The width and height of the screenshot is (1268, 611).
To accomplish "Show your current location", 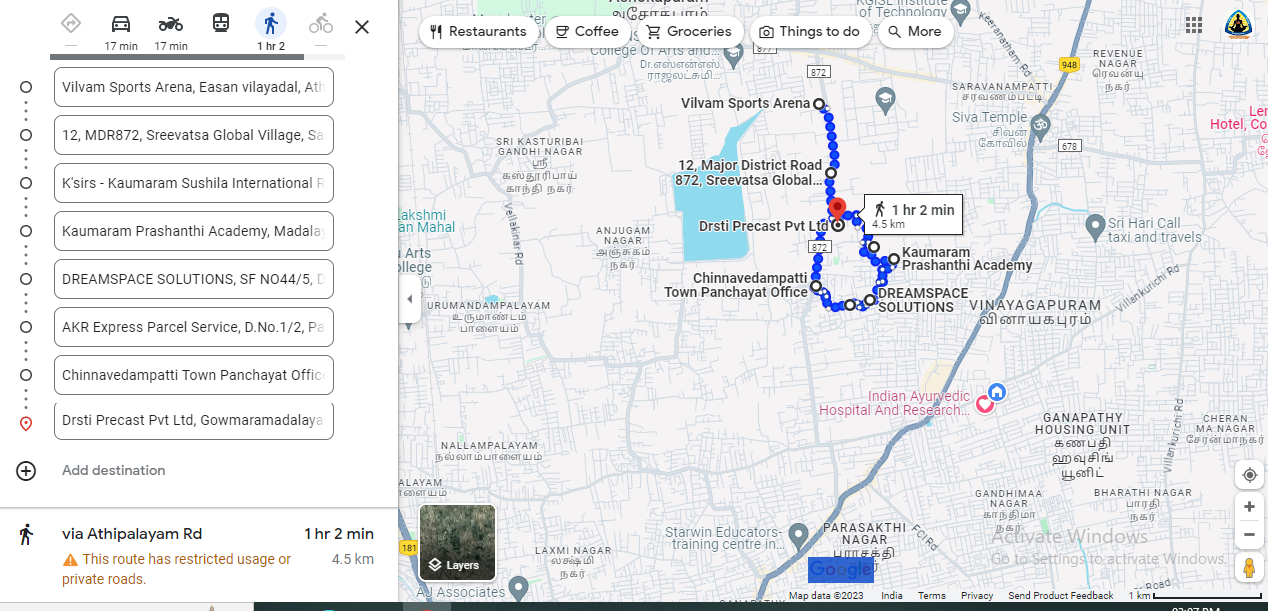I will [x=1249, y=474].
